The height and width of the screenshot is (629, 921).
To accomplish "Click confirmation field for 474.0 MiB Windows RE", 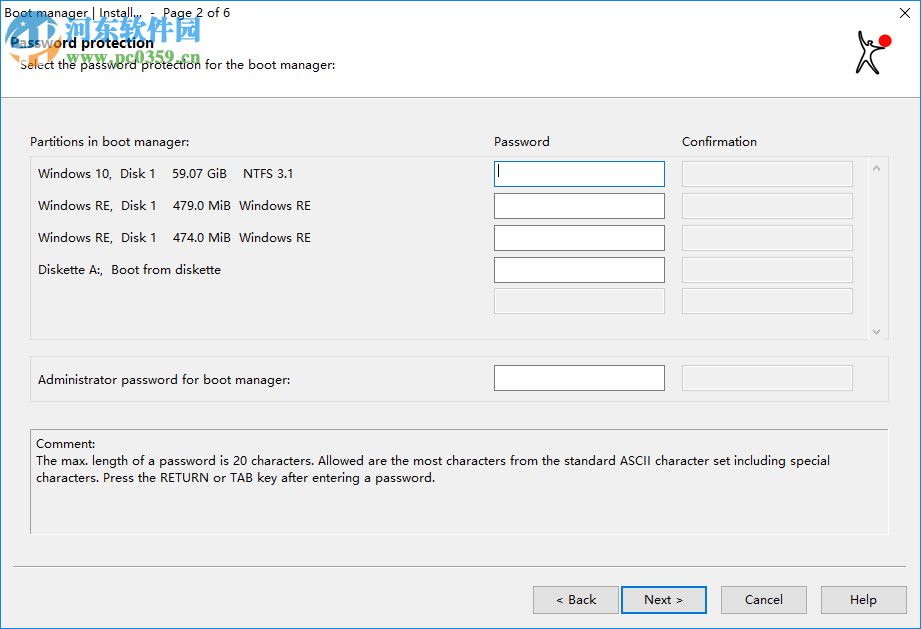I will coord(767,238).
